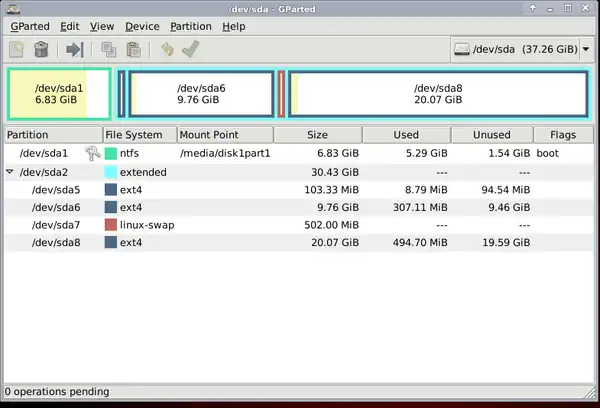Click the Copy partition toolbar icon
This screenshot has width=600, height=408.
108,49
